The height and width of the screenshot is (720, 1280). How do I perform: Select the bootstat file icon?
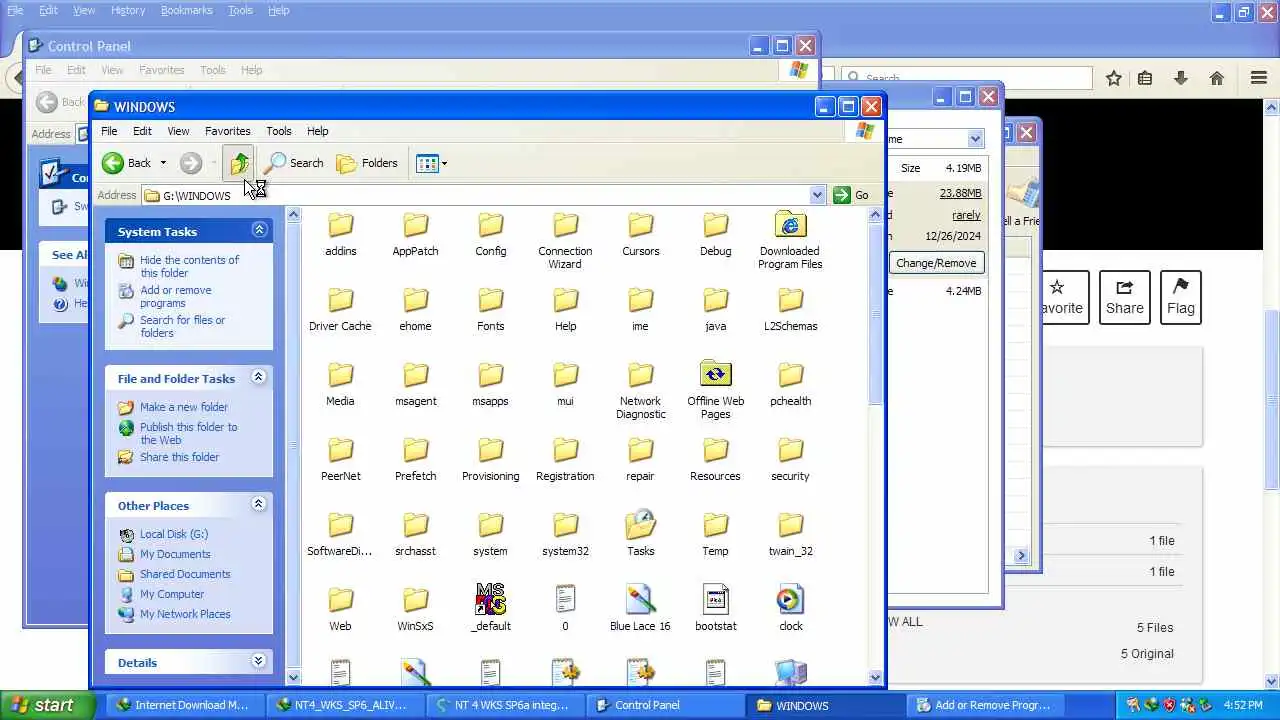click(715, 600)
